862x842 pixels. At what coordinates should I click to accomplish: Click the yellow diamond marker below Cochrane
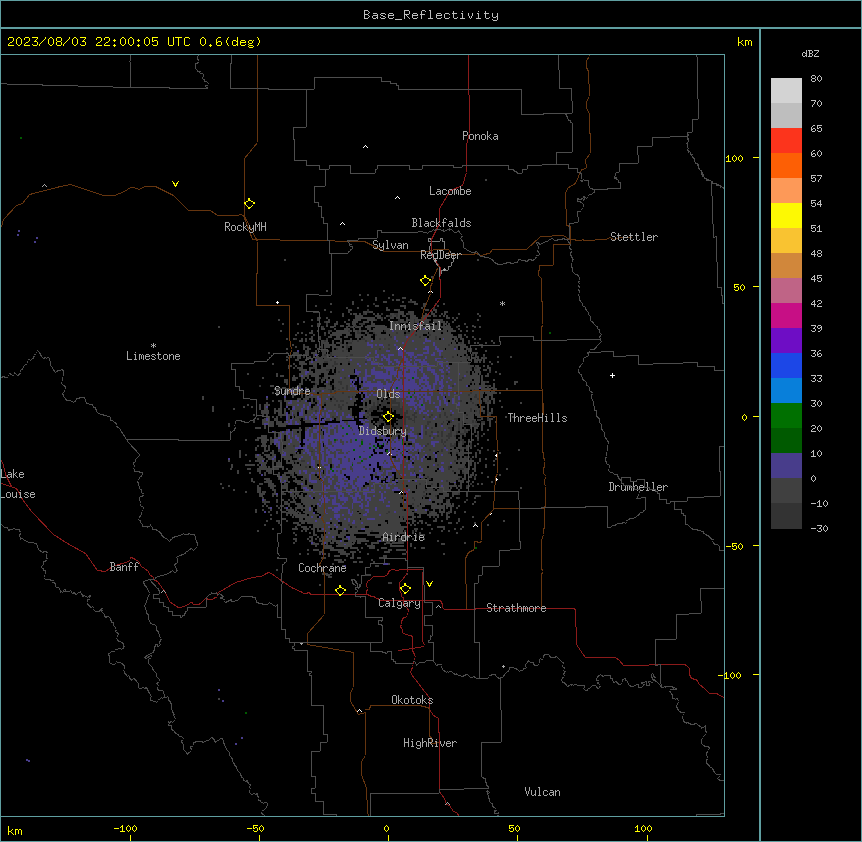pos(340,590)
